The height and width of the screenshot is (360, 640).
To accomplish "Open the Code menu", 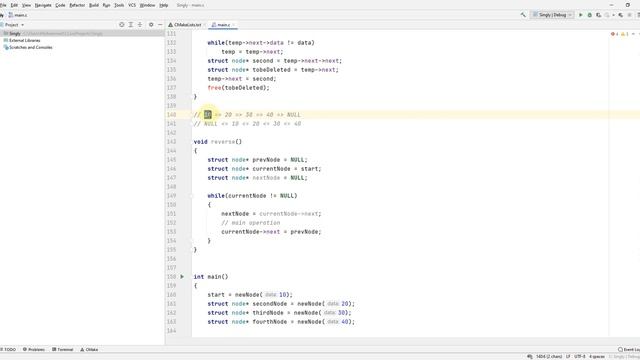I will (60, 5).
